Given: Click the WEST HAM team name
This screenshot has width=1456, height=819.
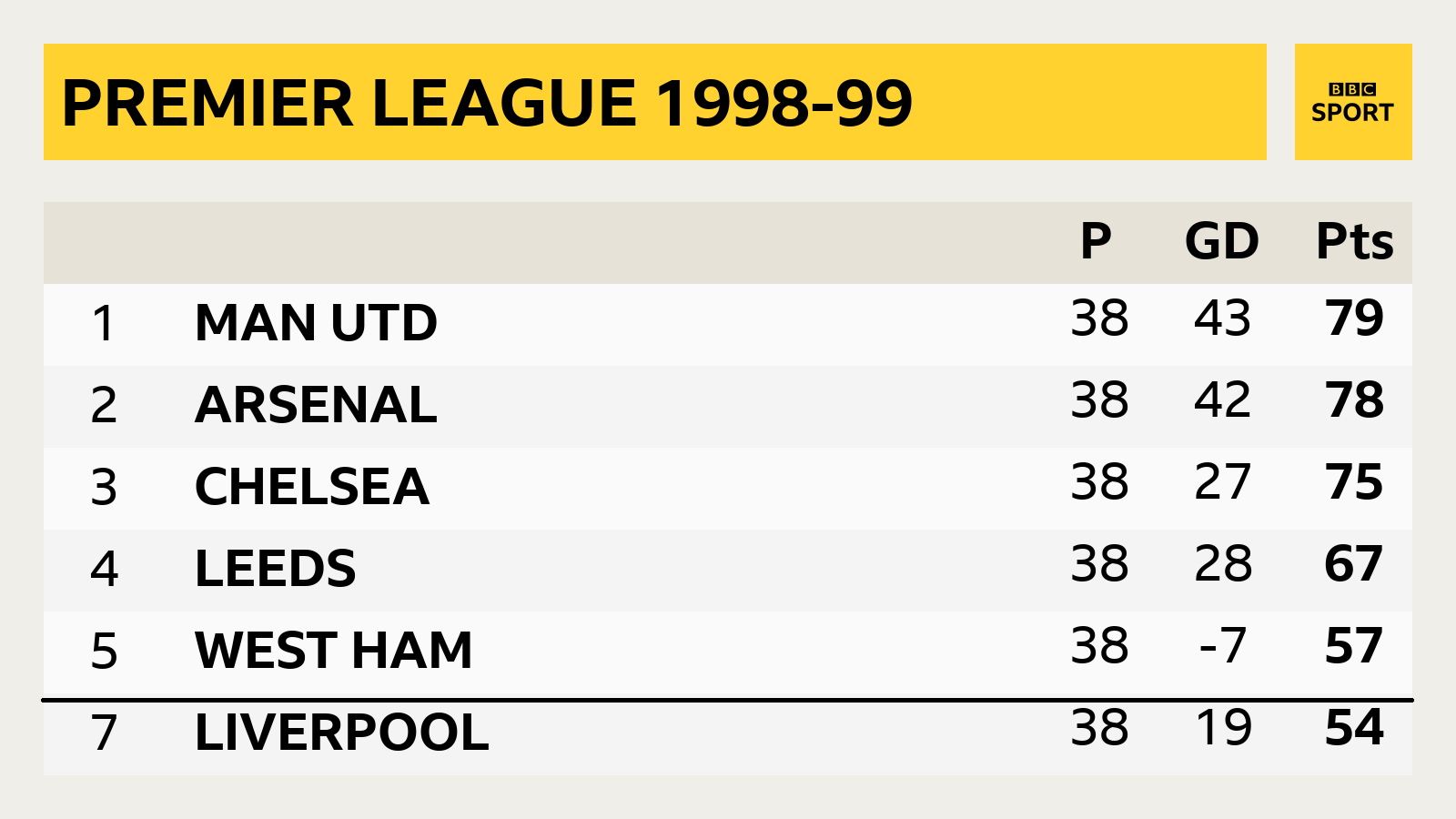Looking at the screenshot, I should click(x=334, y=651).
